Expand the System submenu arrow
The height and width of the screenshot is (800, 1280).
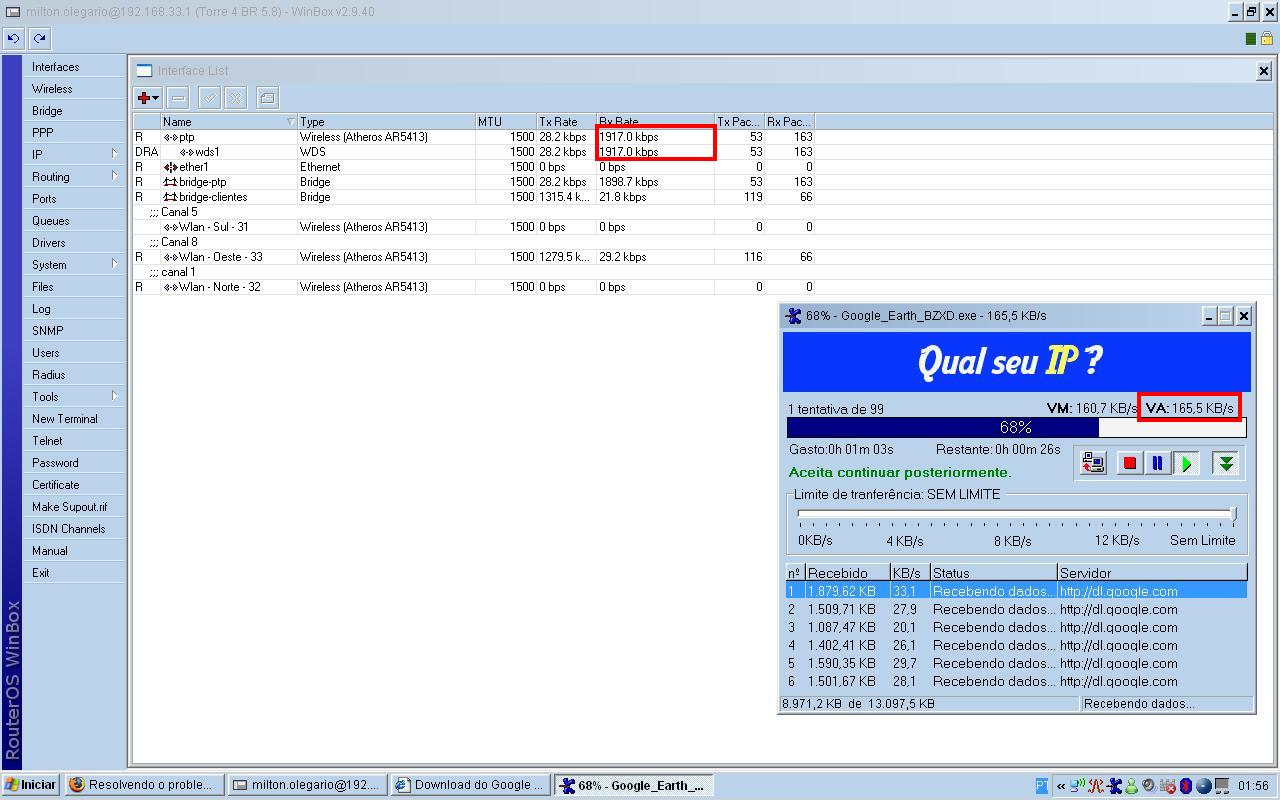pos(114,264)
